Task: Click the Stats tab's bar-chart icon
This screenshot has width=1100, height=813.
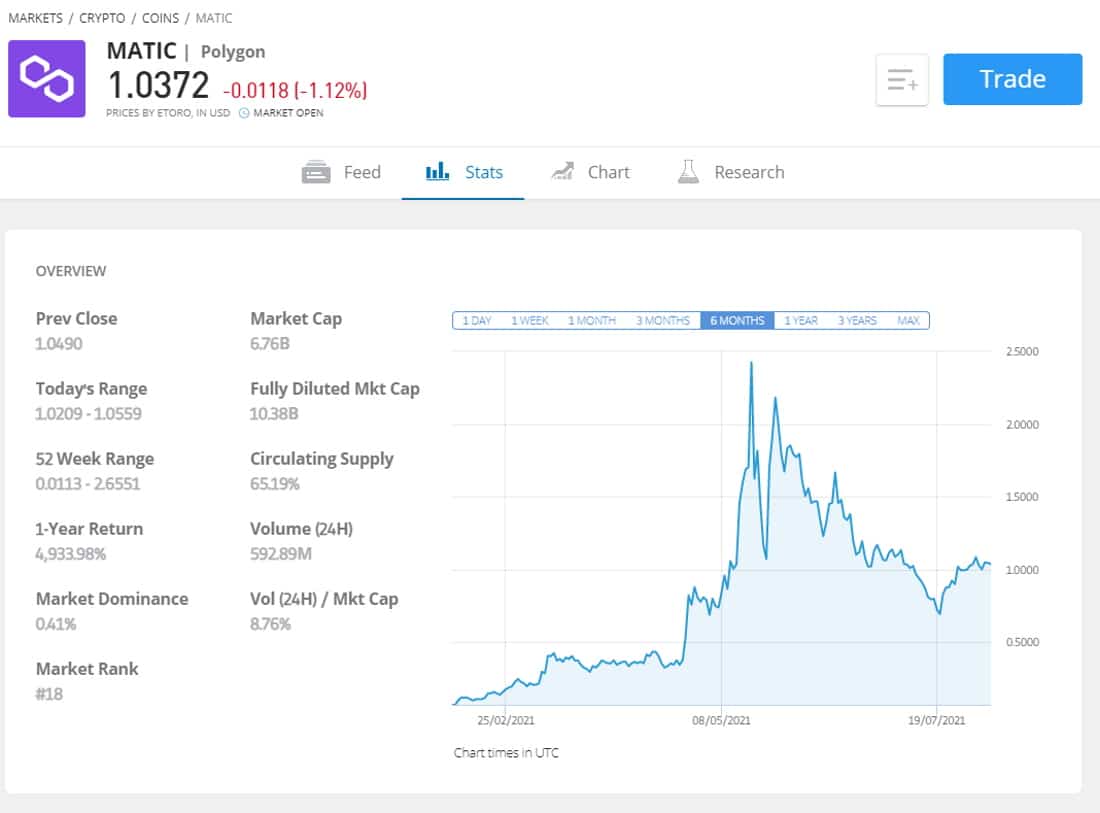Action: tap(437, 171)
